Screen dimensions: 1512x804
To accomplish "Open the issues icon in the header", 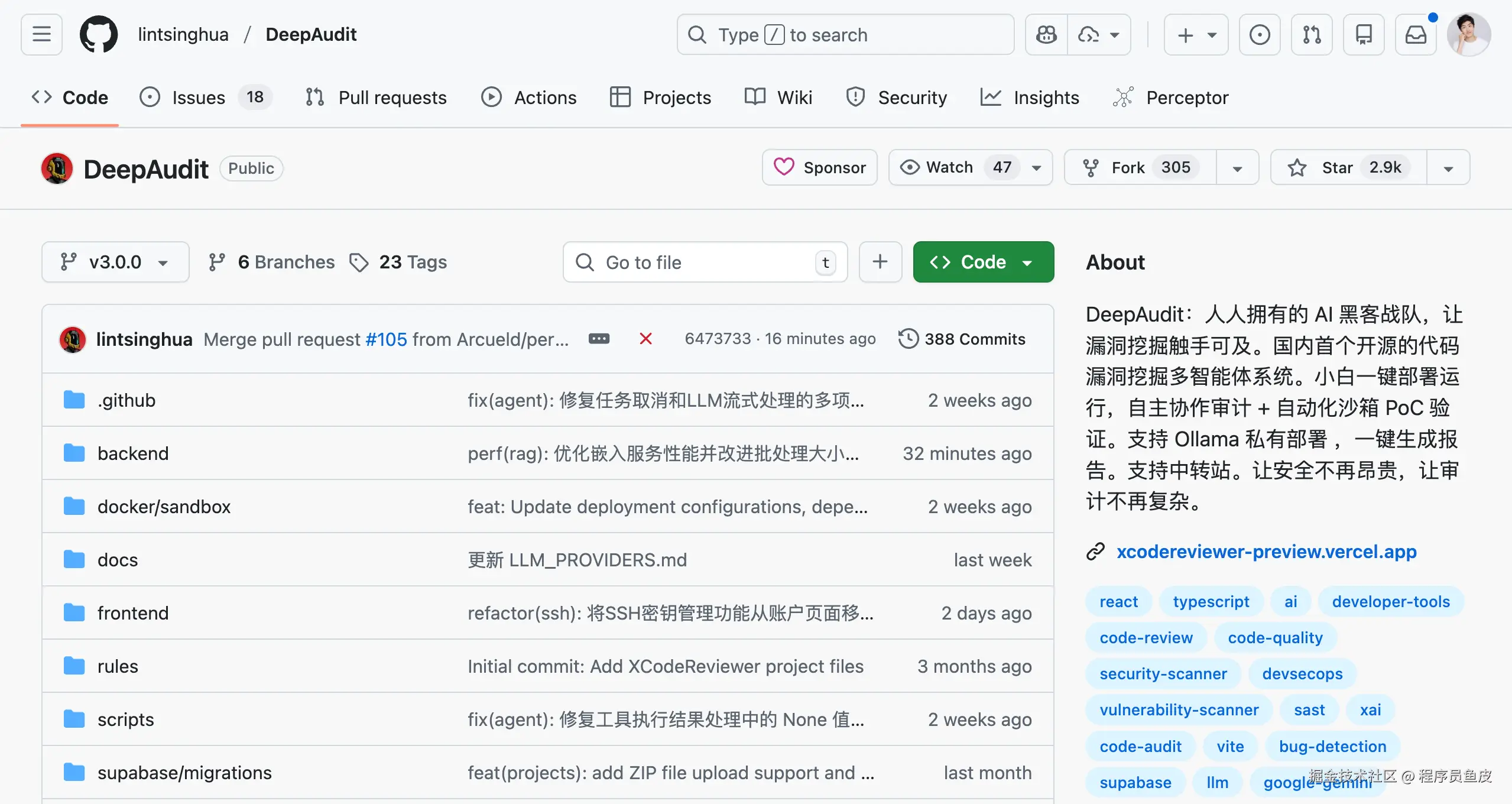I will coord(1260,35).
